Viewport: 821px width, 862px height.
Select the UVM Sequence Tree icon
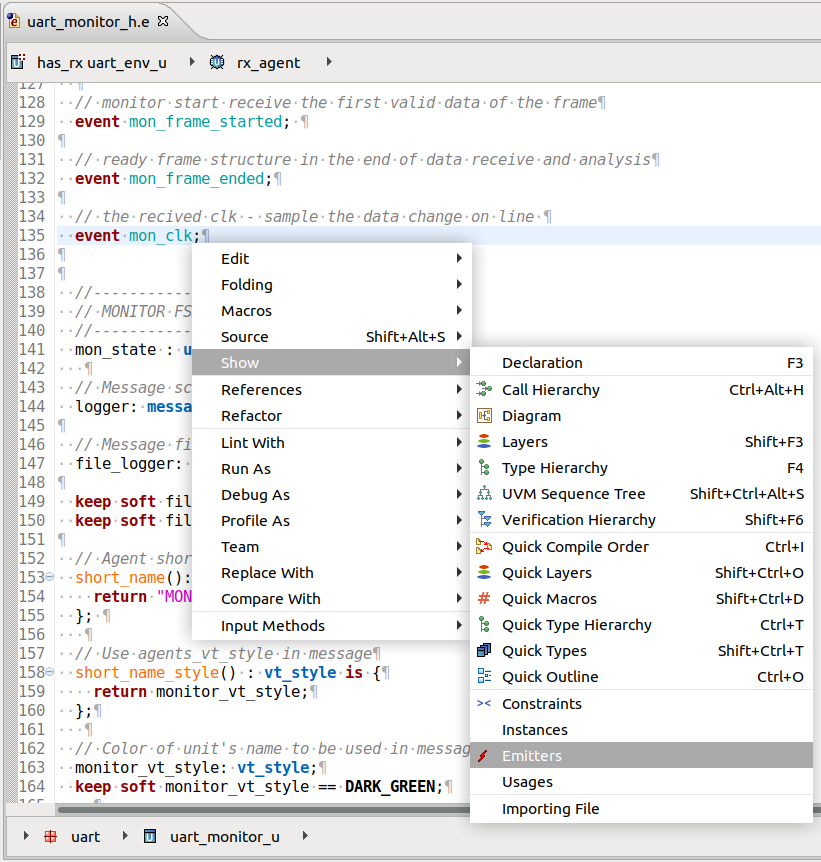pos(486,494)
